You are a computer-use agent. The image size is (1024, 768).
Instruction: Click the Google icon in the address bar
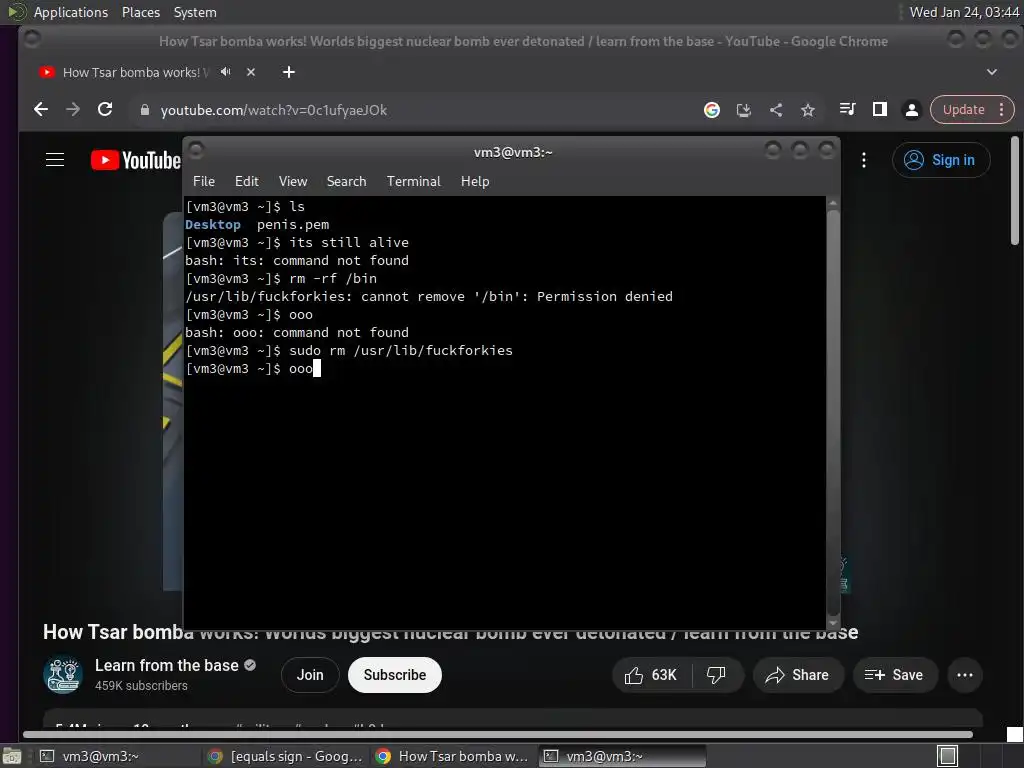[x=712, y=110]
